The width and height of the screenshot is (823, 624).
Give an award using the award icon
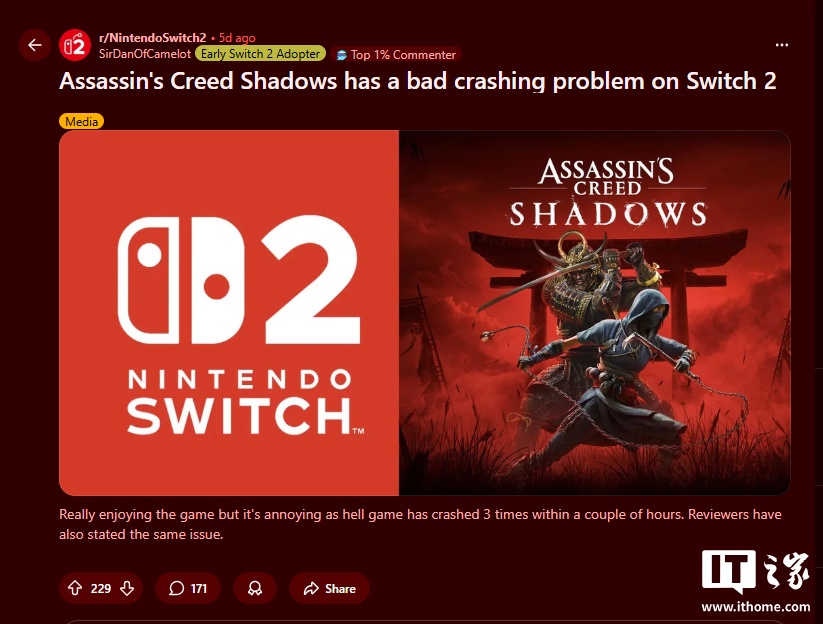coord(255,588)
